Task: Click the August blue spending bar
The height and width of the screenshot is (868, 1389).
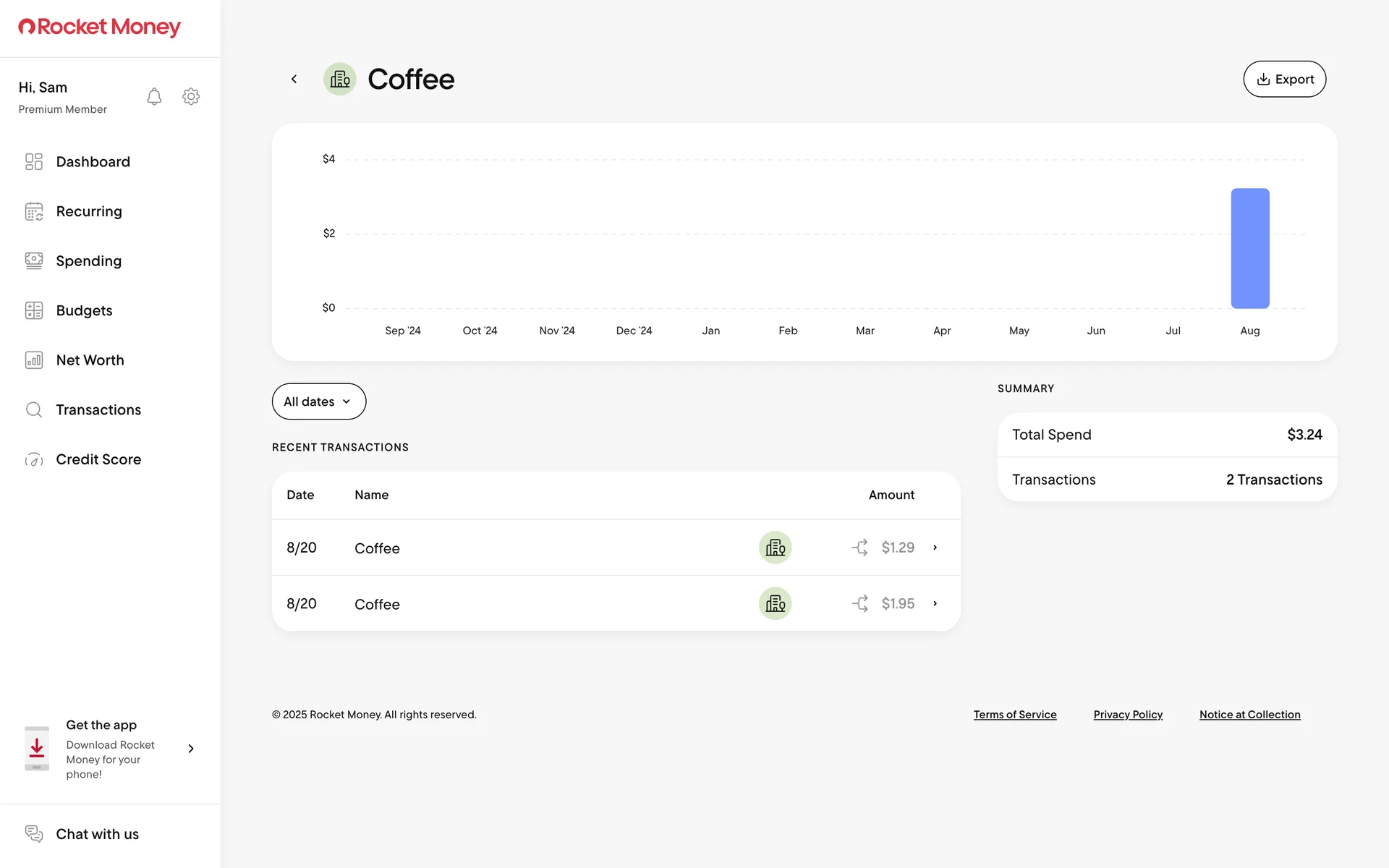Action: tap(1249, 248)
